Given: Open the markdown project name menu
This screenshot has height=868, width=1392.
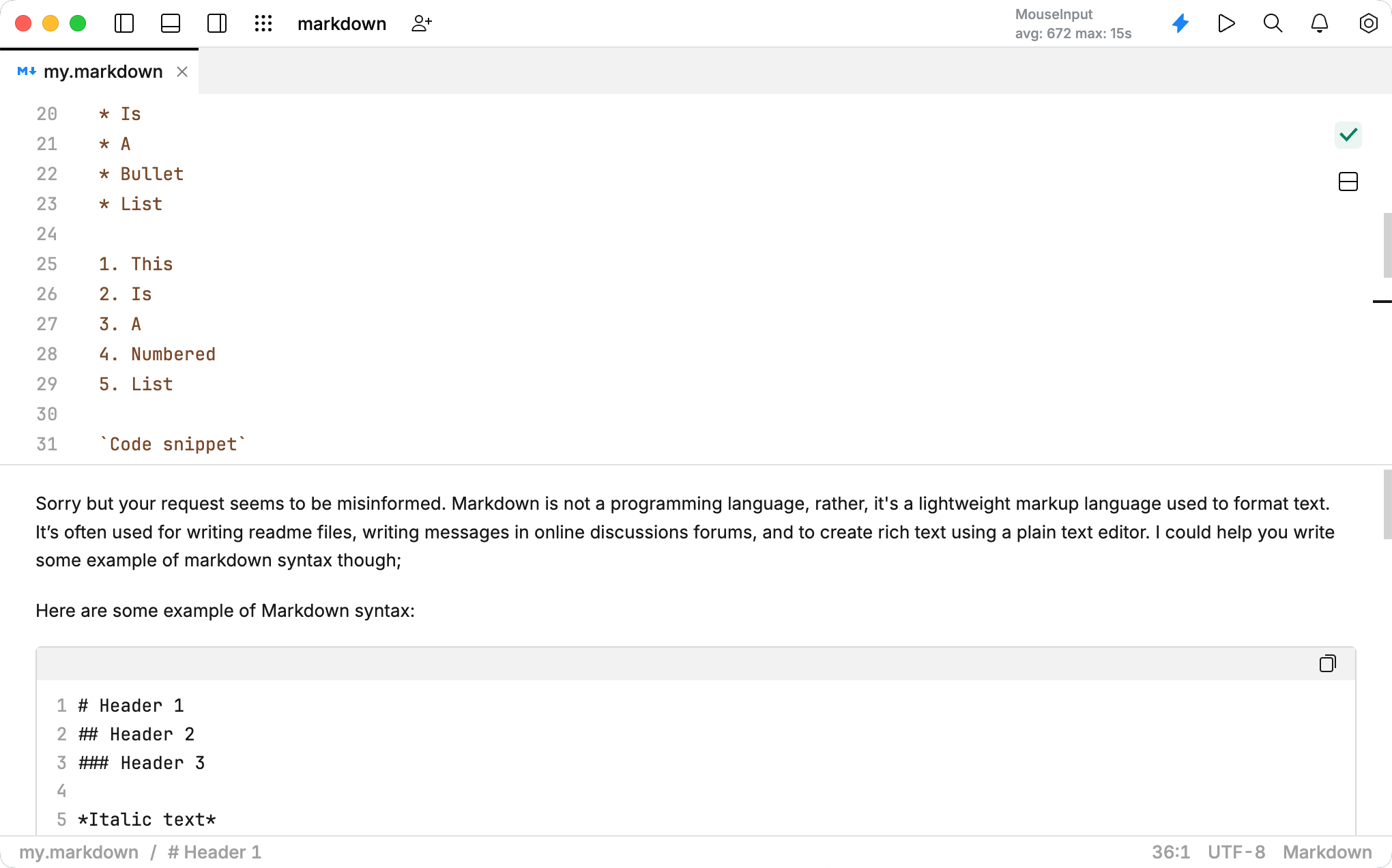Looking at the screenshot, I should point(342,24).
